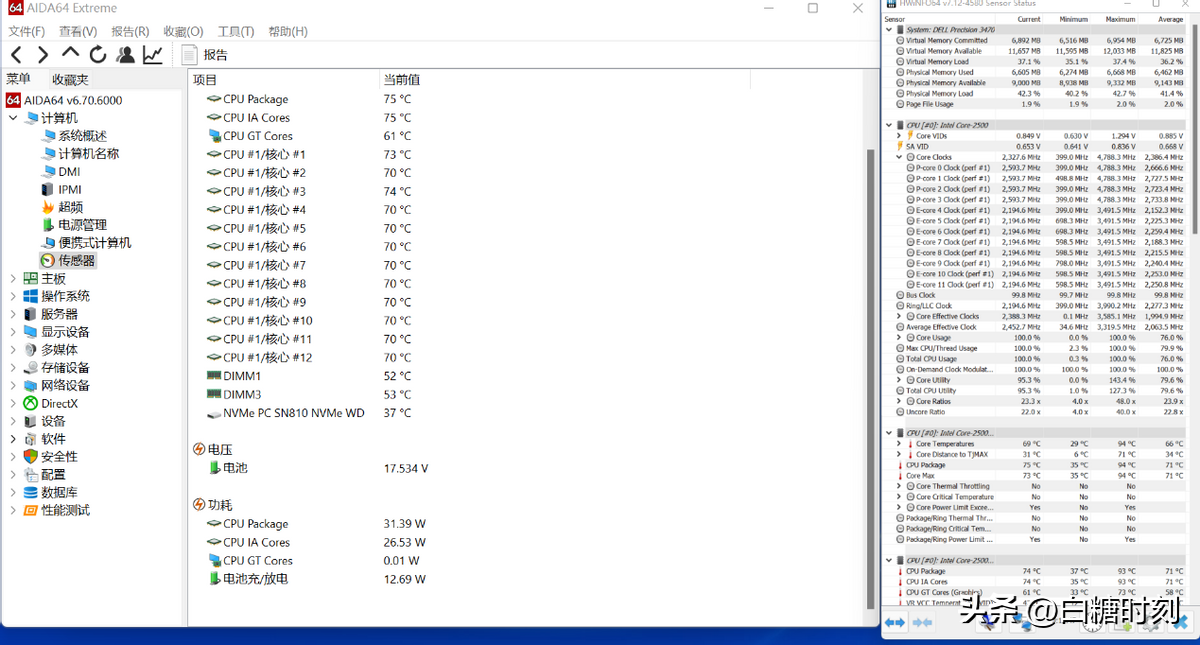Select AIDA64 v6.70.6000 root node

tap(65, 100)
